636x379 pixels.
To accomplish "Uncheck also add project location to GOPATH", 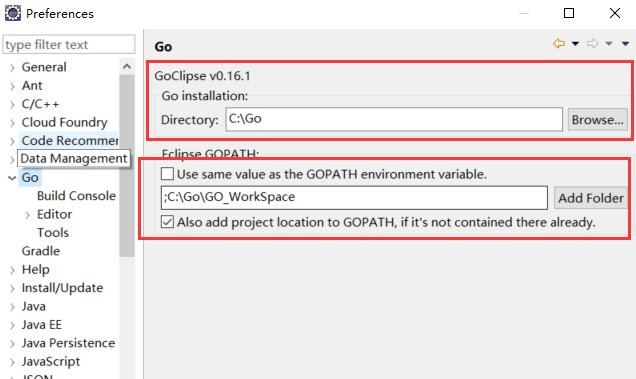I will (x=167, y=222).
